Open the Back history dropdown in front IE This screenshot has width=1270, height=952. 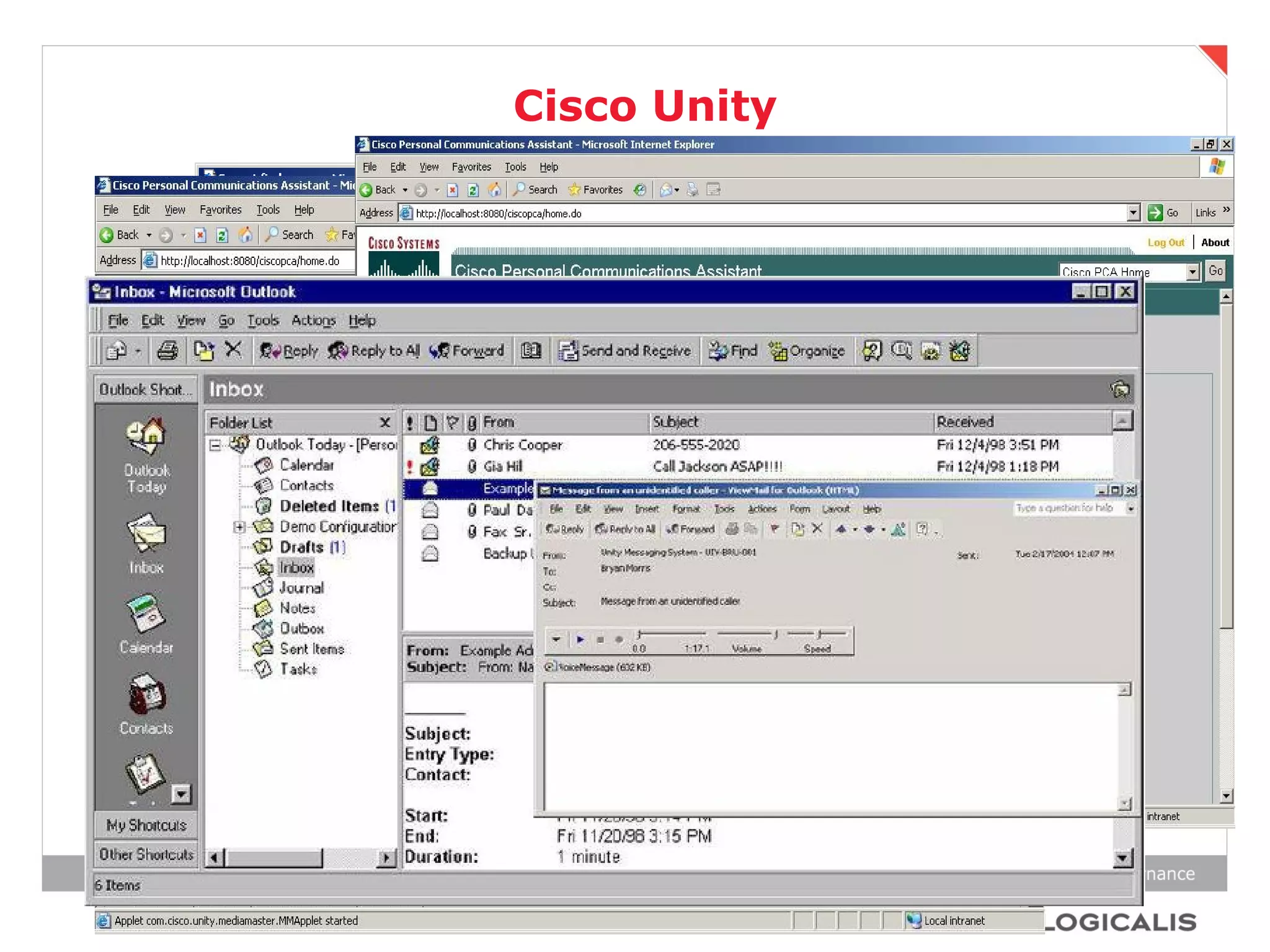coord(405,190)
